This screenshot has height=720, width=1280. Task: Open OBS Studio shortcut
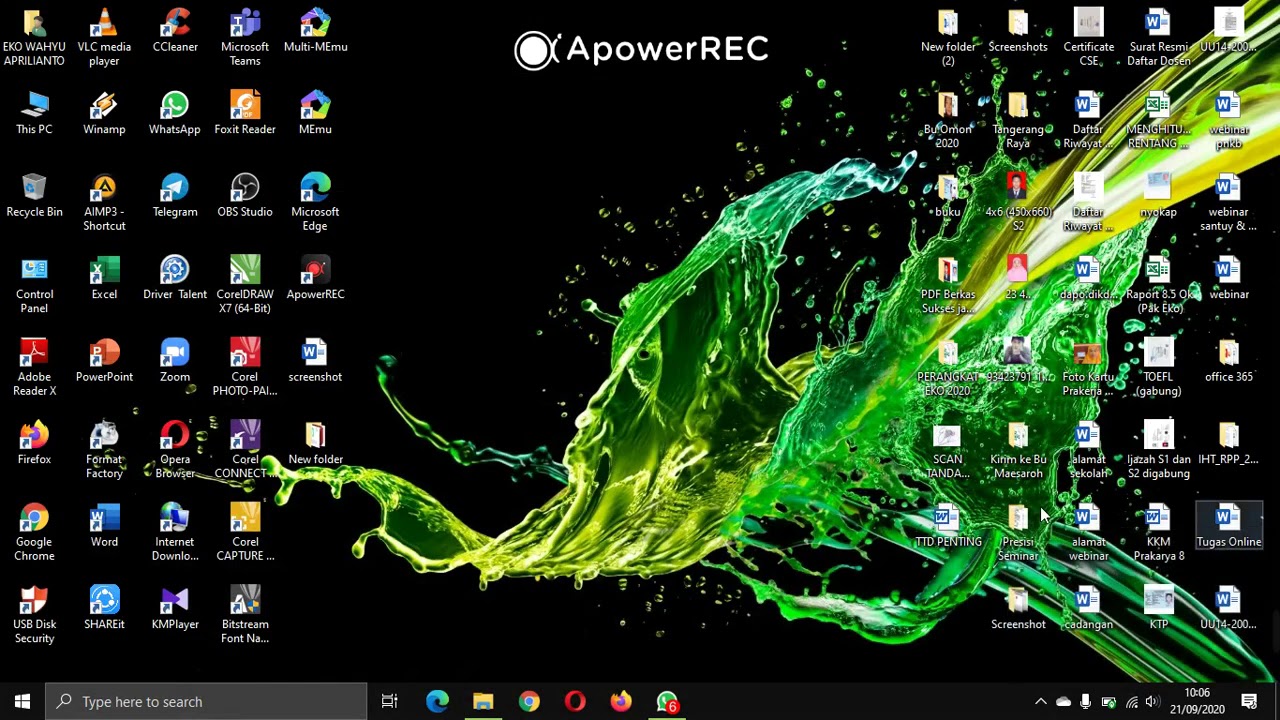tap(245, 195)
